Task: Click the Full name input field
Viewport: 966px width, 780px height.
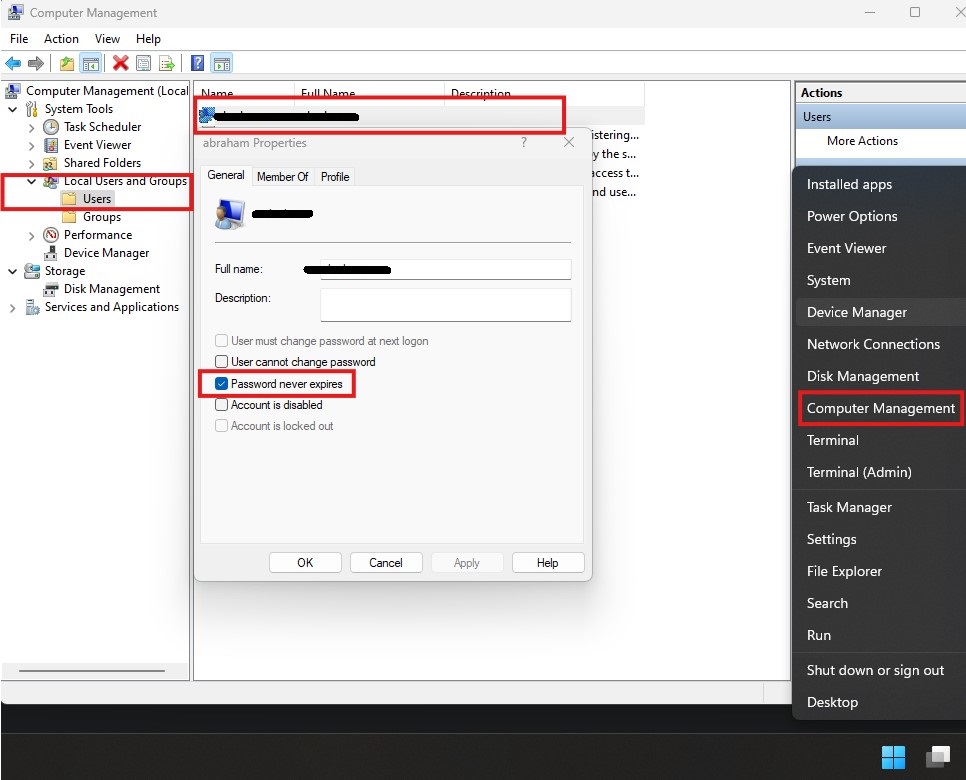Action: [445, 269]
